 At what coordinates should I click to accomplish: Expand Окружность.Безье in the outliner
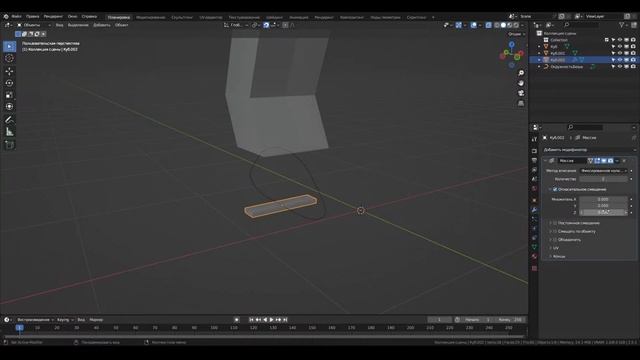click(539, 67)
